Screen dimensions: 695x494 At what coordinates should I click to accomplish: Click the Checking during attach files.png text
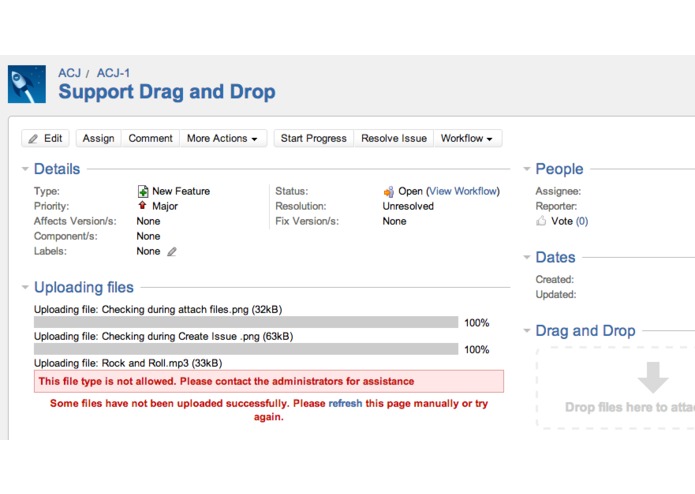175,309
